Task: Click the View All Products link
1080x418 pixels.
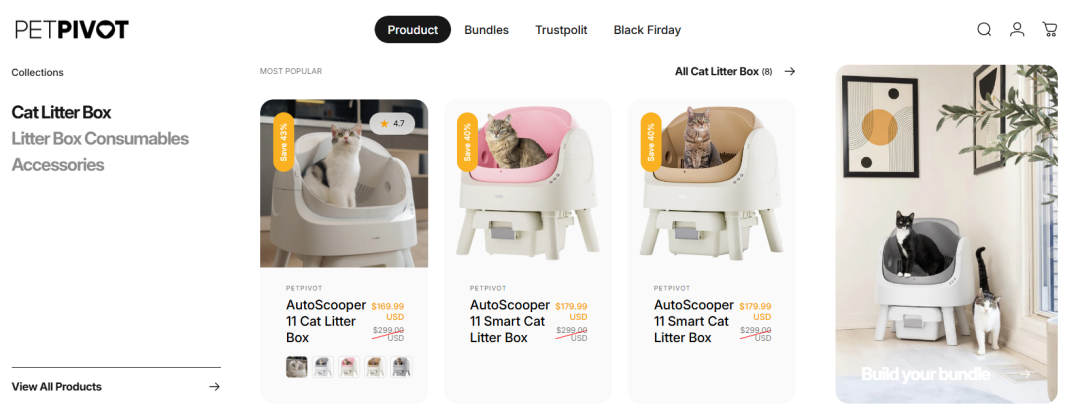Action: click(x=57, y=387)
